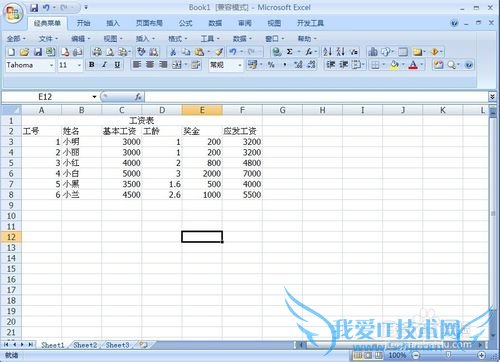The height and width of the screenshot is (362, 500).
Task: Switch to the Sheet3 worksheet tab
Action: point(117,345)
